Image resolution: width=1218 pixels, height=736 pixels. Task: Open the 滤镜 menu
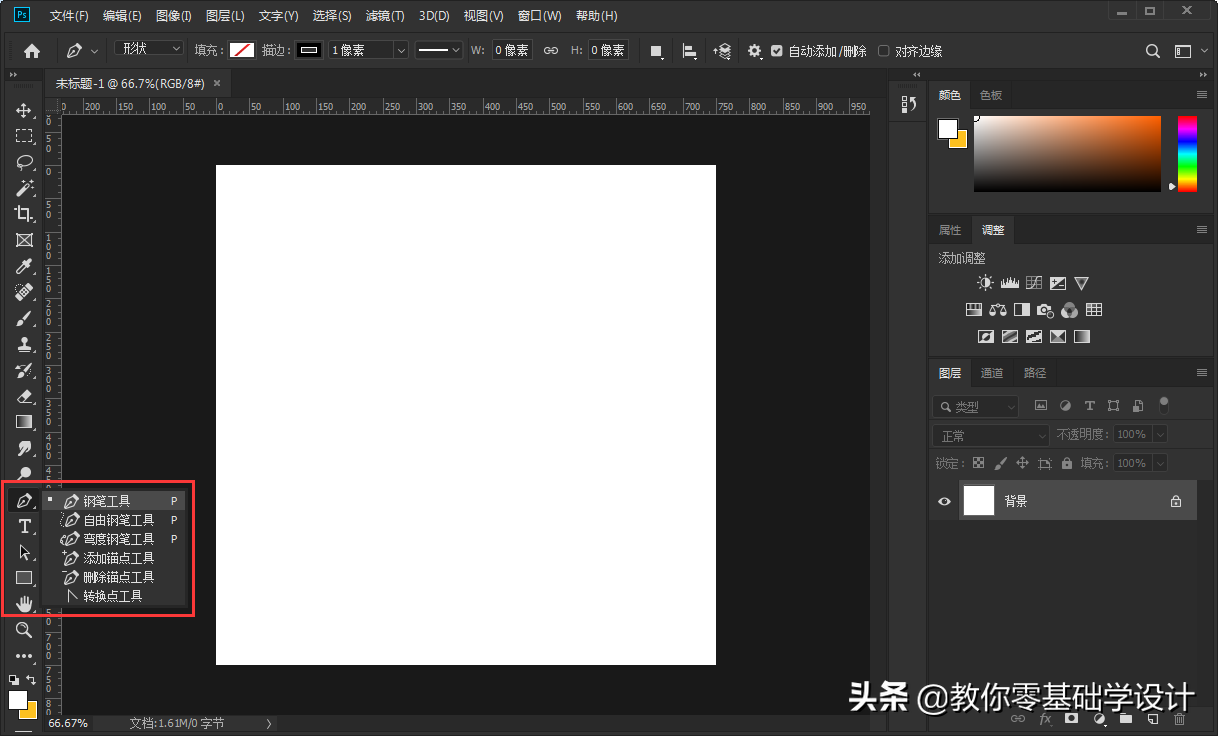[384, 15]
